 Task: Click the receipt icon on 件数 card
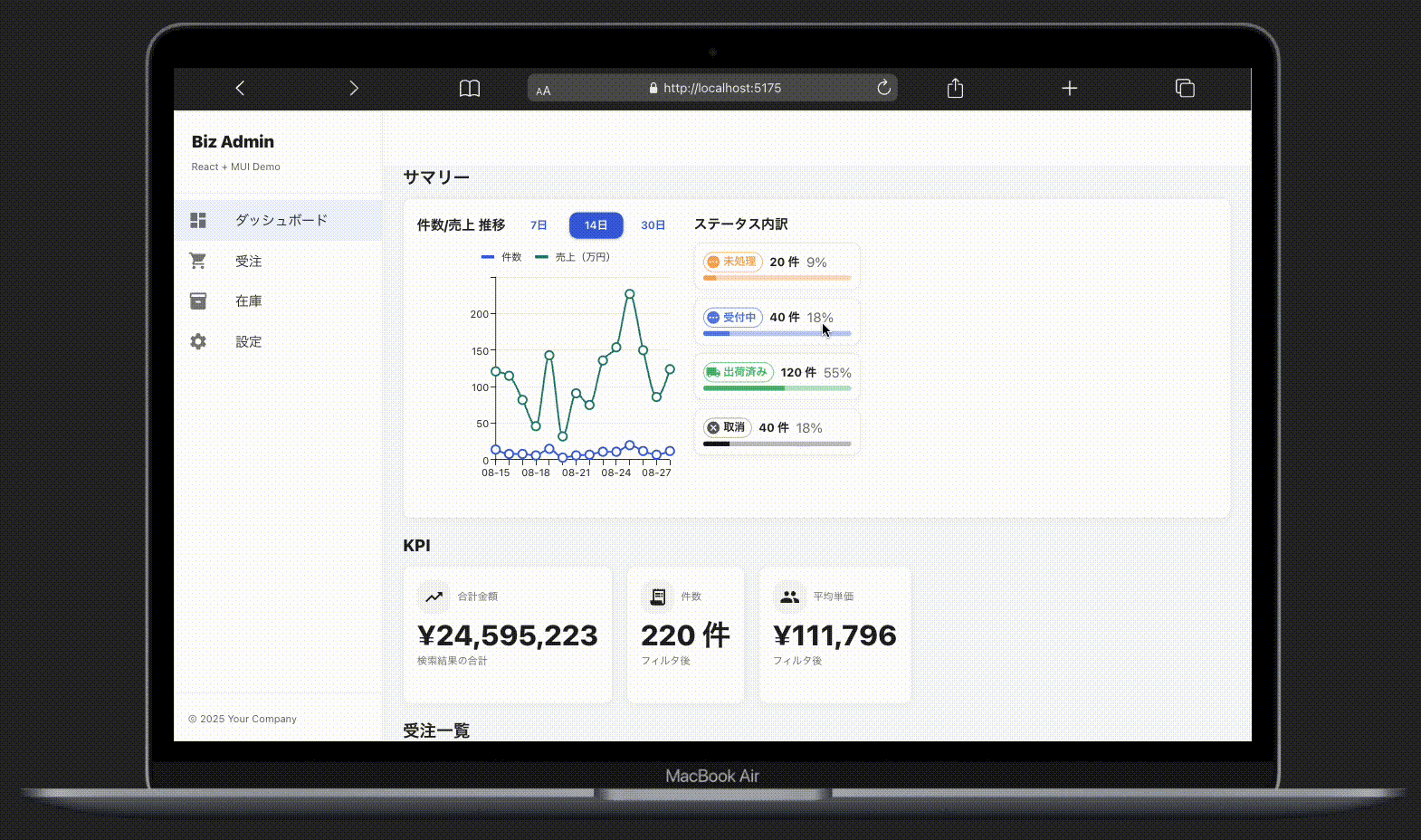click(x=658, y=597)
